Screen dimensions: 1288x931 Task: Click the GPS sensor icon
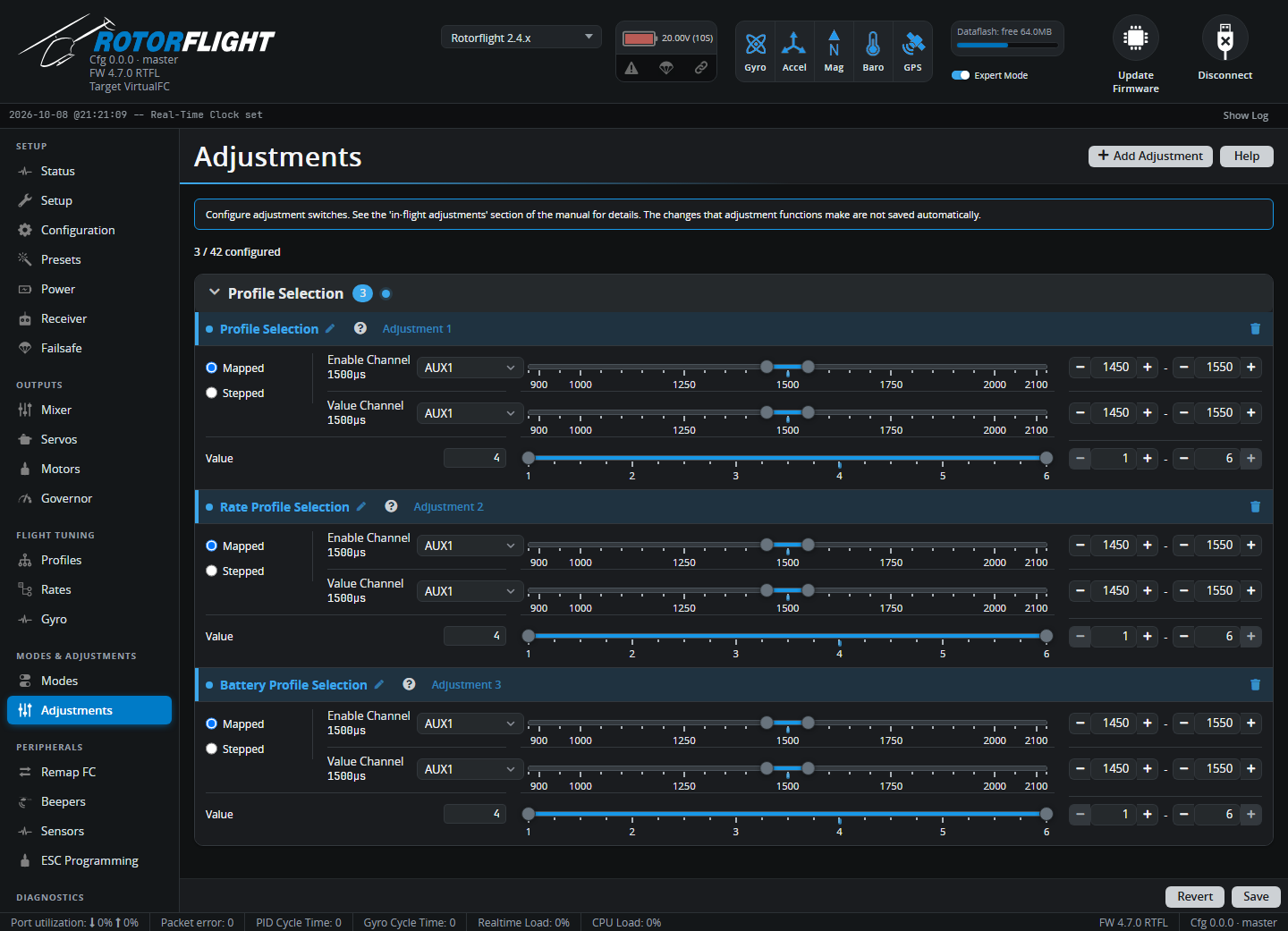click(x=912, y=43)
